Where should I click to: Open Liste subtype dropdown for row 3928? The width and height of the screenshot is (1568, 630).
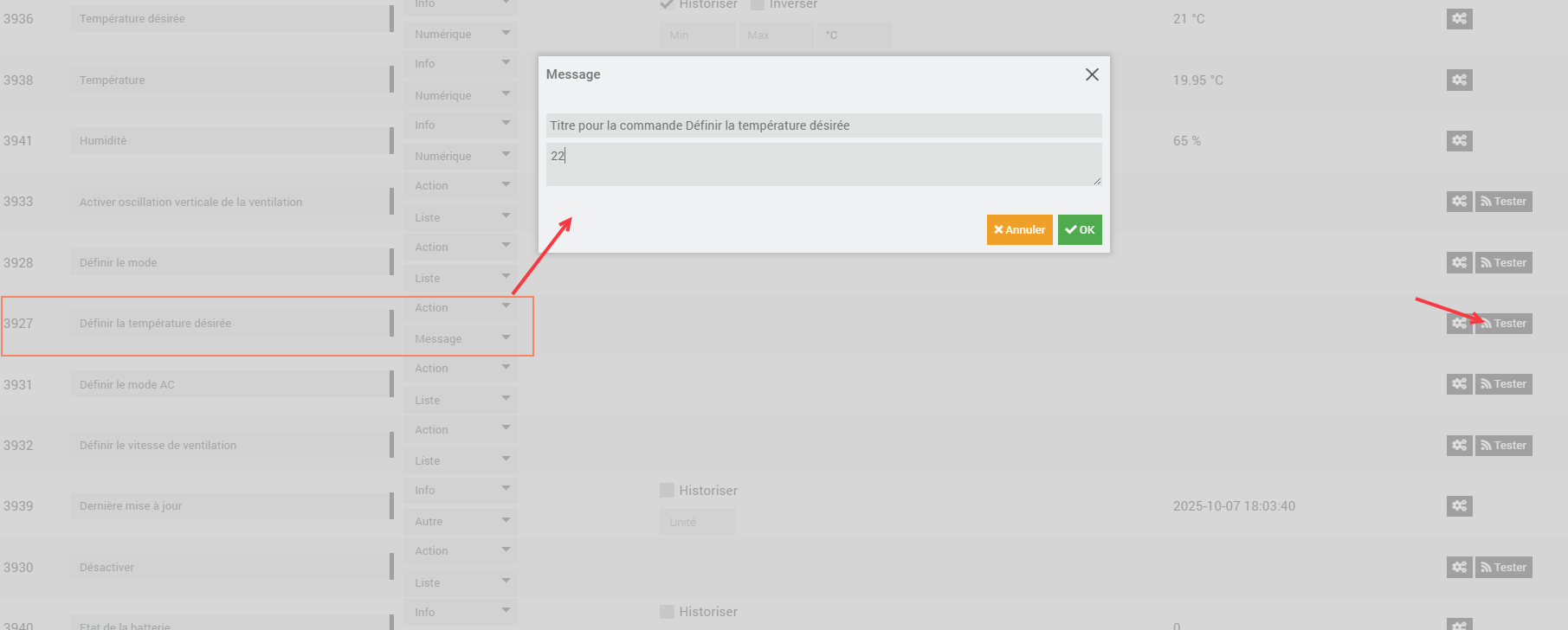pos(461,278)
